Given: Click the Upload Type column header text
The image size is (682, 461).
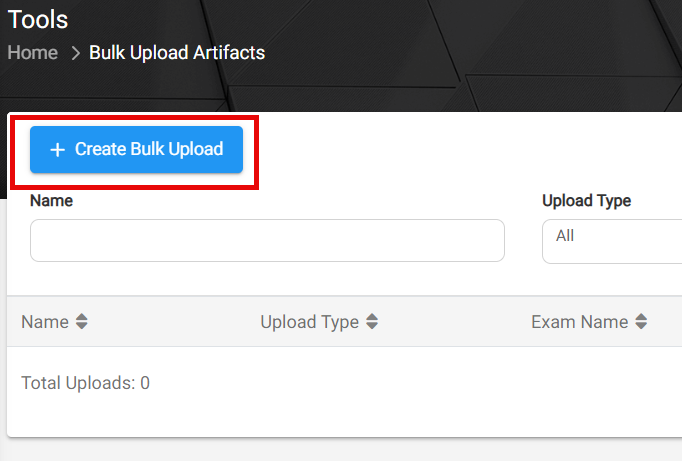Looking at the screenshot, I should pyautogui.click(x=310, y=322).
